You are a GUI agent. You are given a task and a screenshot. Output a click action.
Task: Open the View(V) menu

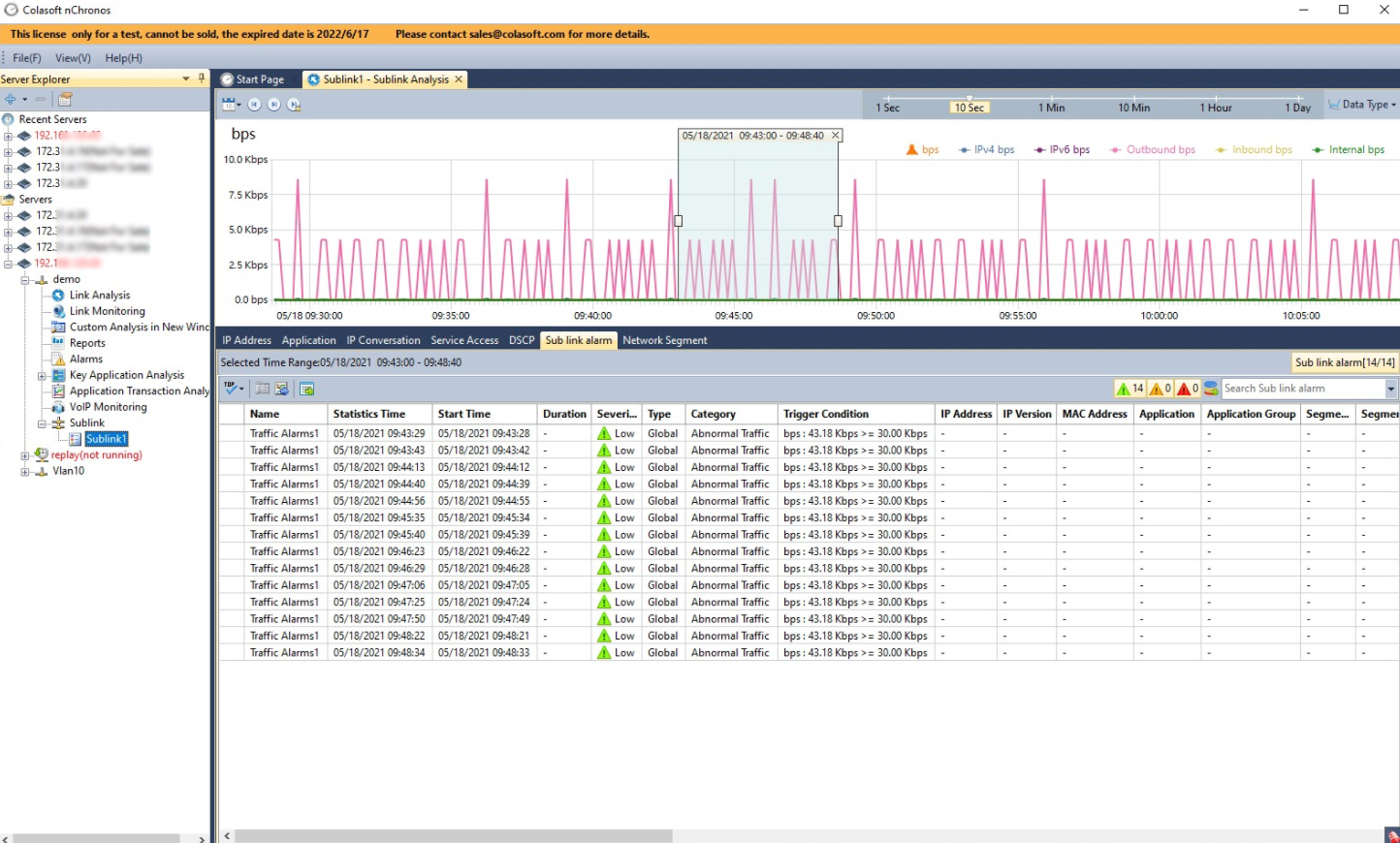[x=73, y=58]
